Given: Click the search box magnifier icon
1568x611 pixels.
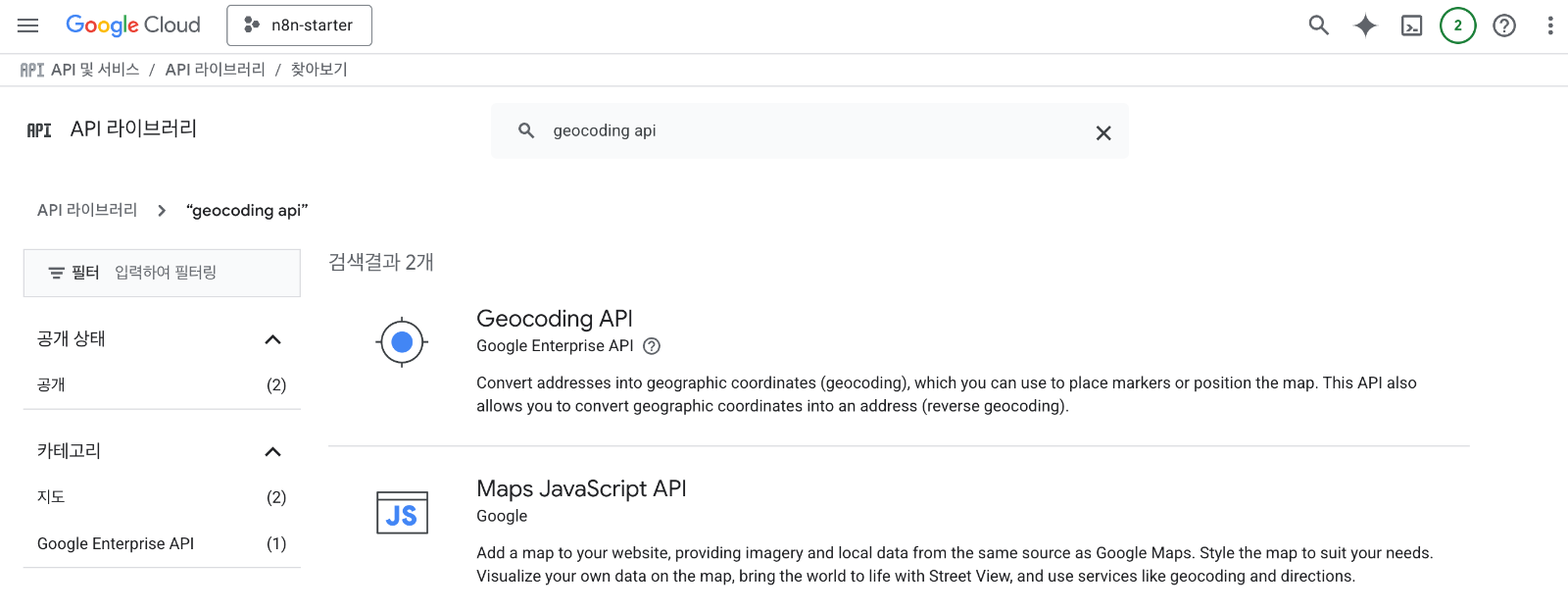Looking at the screenshot, I should [526, 130].
